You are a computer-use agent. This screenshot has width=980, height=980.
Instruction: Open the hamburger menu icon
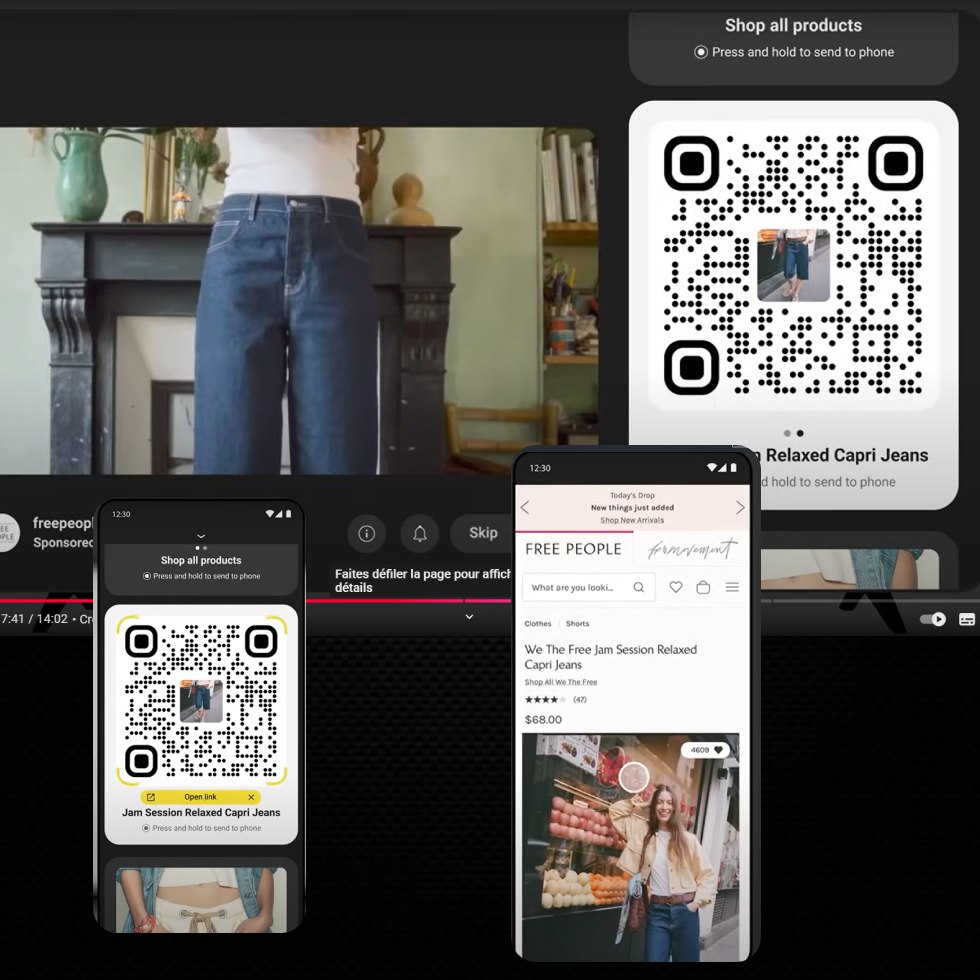point(732,587)
